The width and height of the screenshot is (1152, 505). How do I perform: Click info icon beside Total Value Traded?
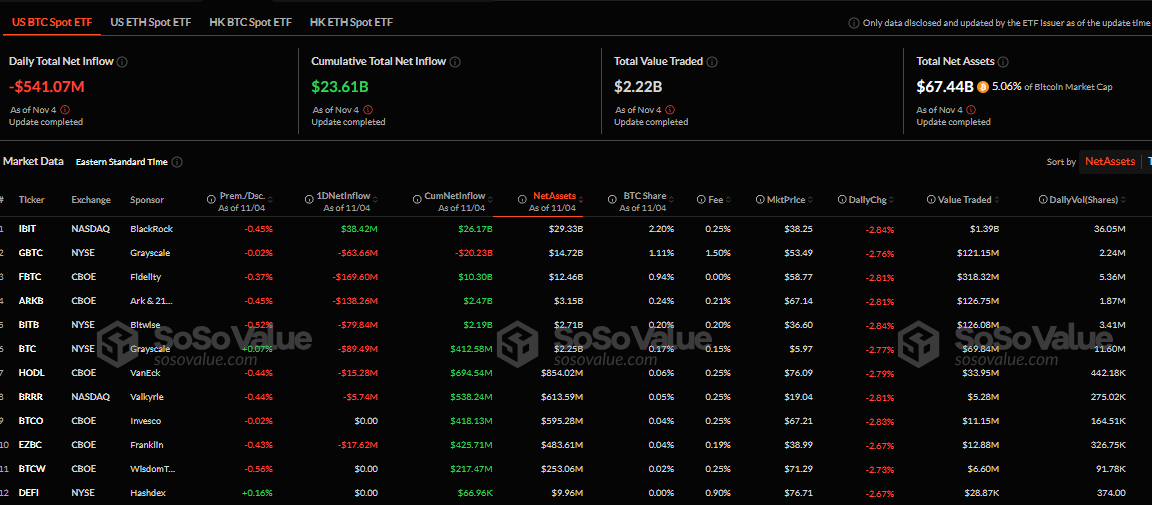click(712, 62)
